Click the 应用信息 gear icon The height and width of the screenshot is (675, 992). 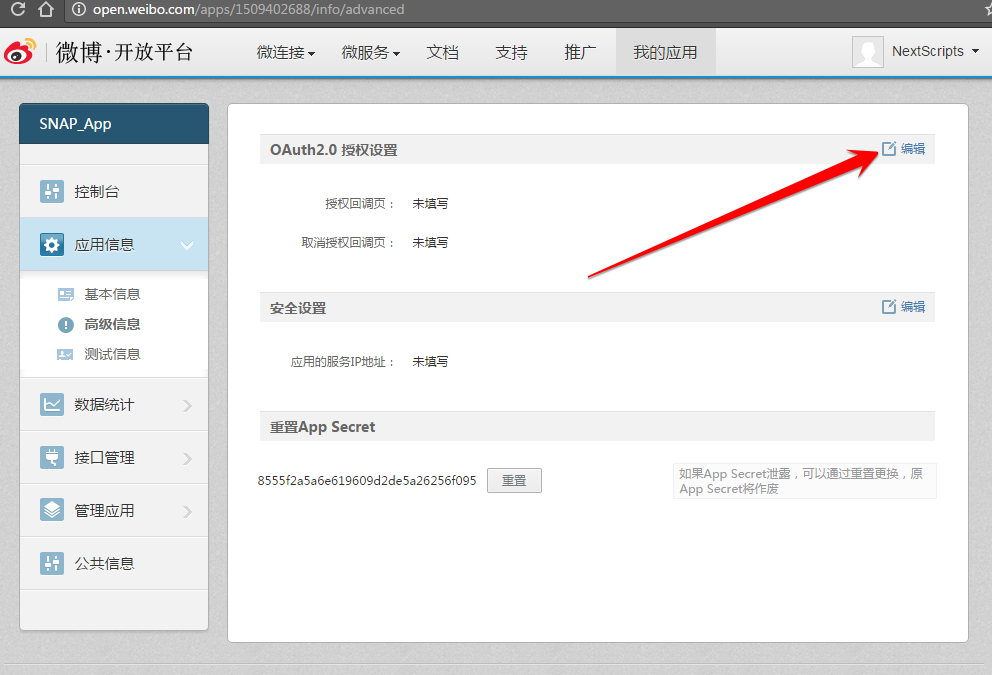tap(52, 245)
